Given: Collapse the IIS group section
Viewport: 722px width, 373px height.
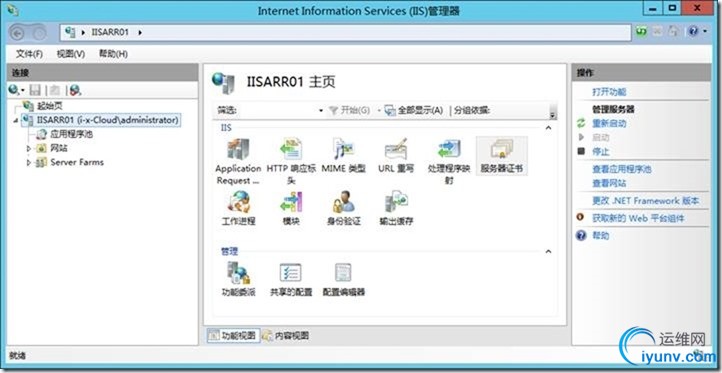Looking at the screenshot, I should [x=548, y=128].
